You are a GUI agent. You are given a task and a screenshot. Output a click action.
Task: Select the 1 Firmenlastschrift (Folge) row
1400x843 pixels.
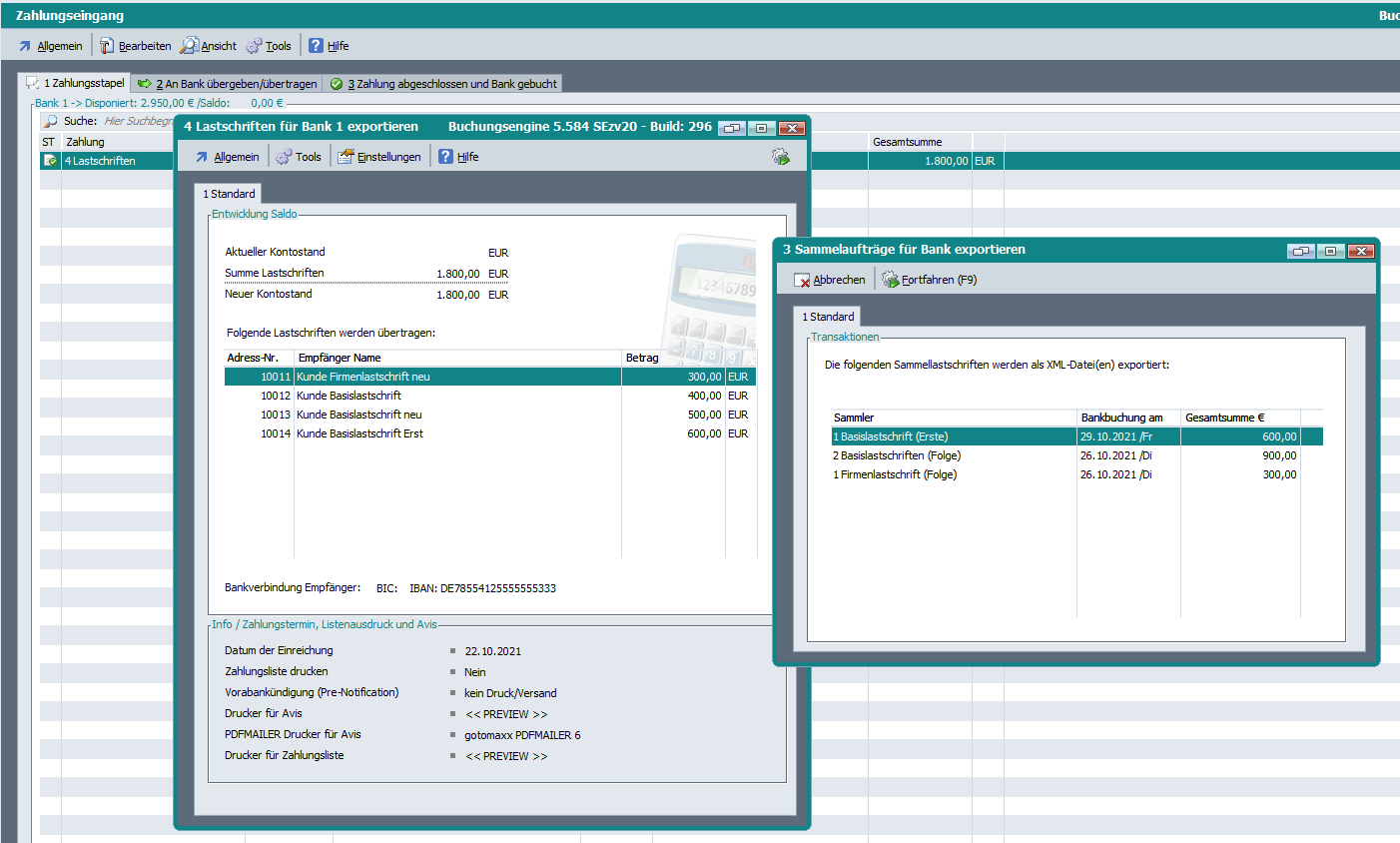(895, 474)
